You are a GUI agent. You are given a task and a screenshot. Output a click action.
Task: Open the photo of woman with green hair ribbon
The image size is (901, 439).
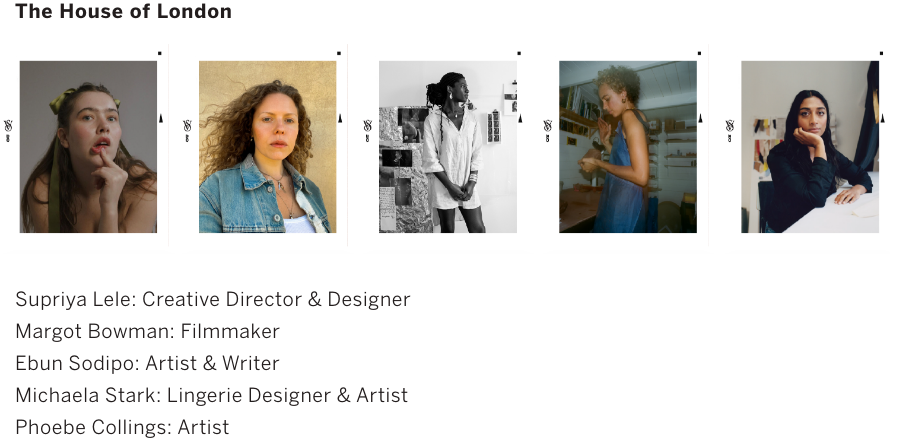(x=88, y=147)
